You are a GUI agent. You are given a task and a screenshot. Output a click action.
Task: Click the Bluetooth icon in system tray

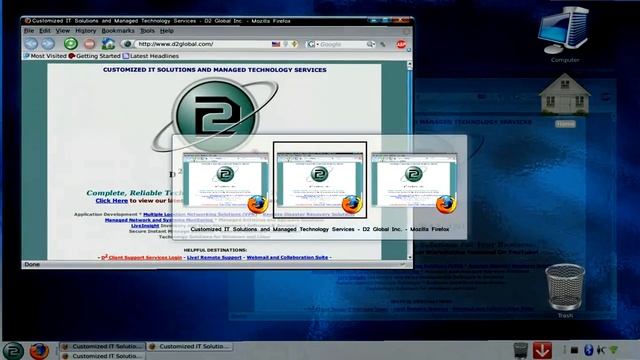[588, 350]
